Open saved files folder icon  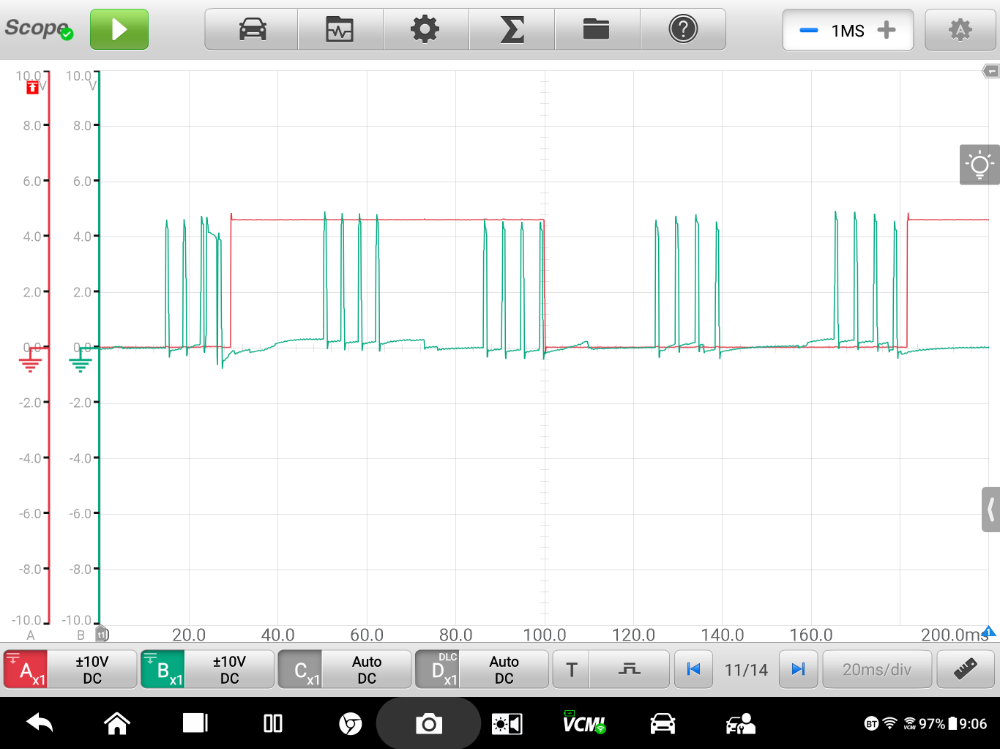[597, 30]
